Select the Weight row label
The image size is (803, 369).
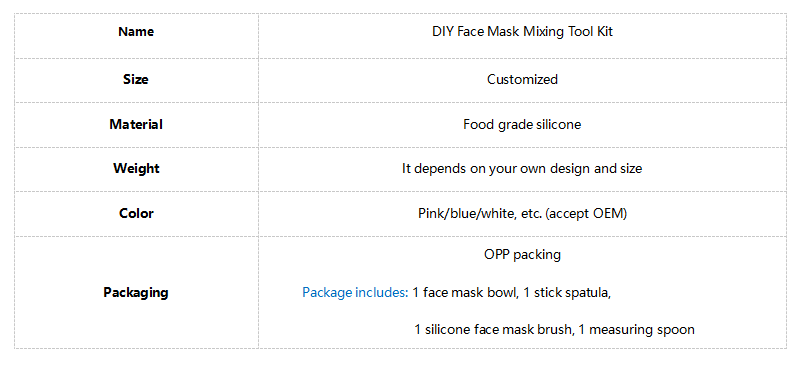tap(136, 168)
